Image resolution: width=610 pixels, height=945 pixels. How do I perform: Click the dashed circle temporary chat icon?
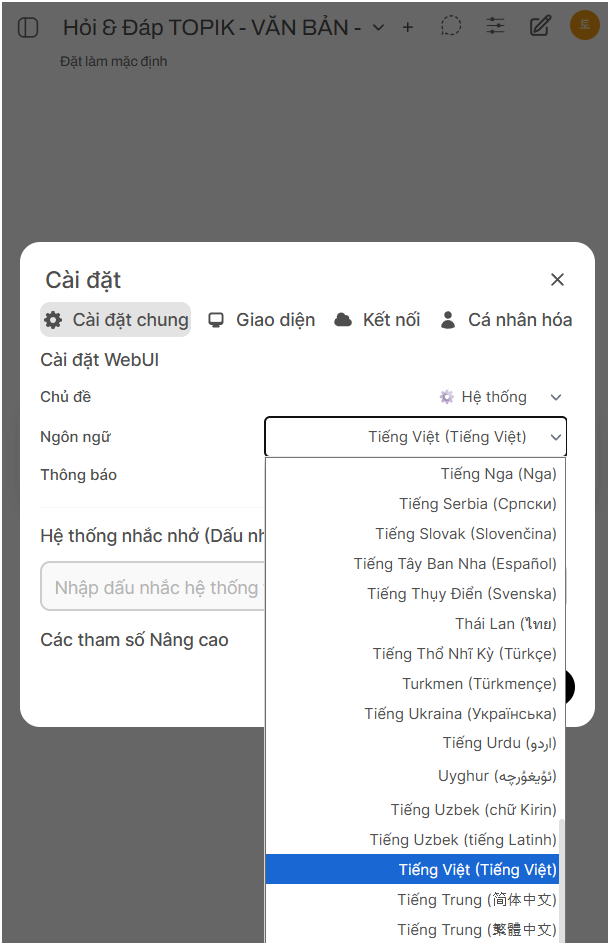click(451, 26)
